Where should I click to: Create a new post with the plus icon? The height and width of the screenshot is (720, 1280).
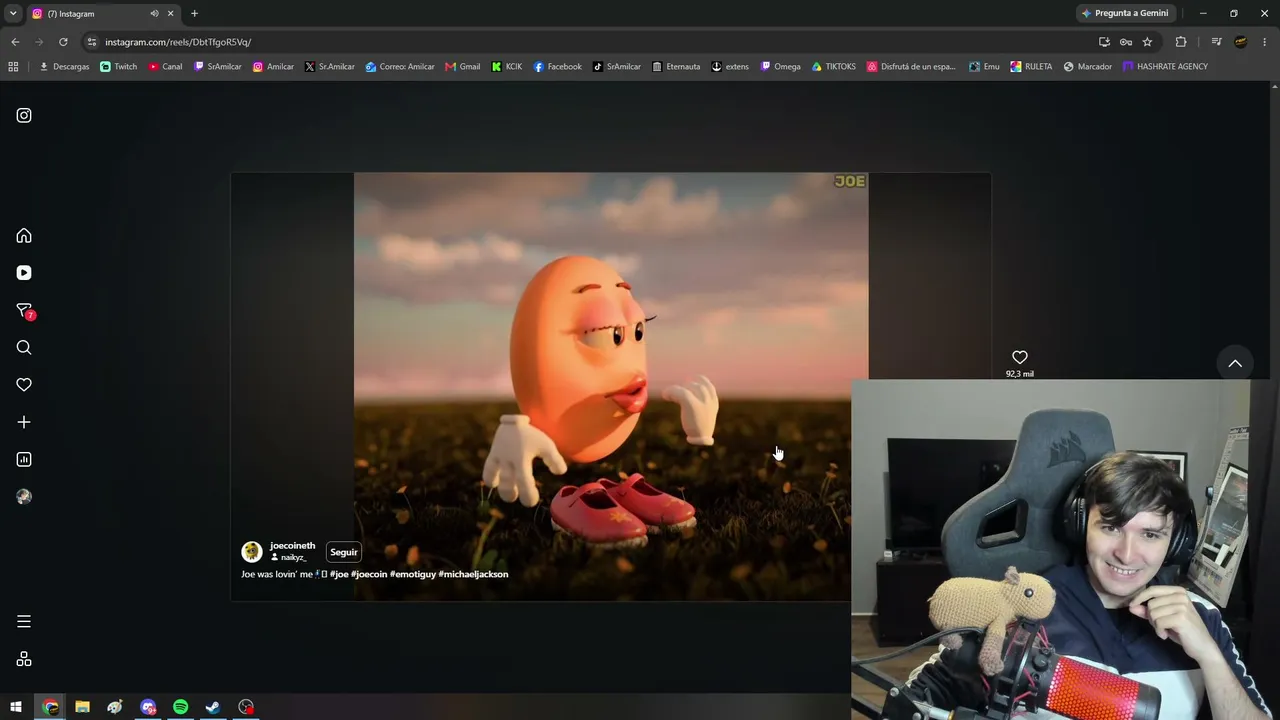click(x=24, y=422)
